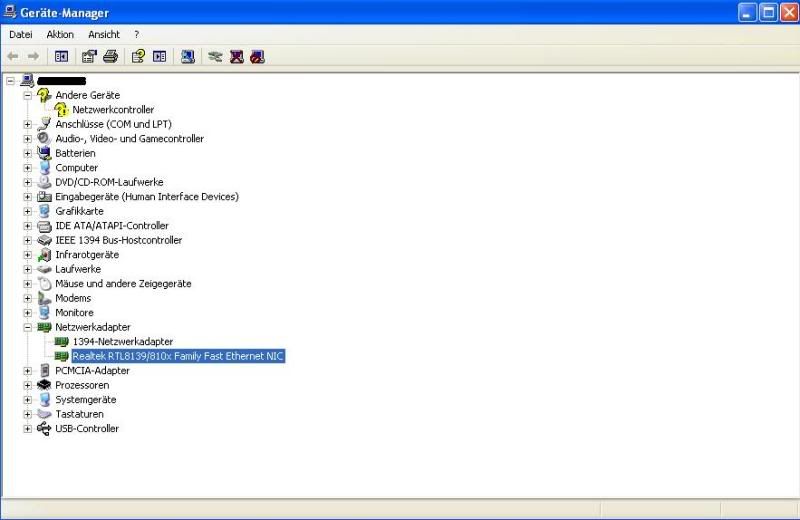
Task: Collapse the Netzwerkadapter node
Action: point(28,328)
